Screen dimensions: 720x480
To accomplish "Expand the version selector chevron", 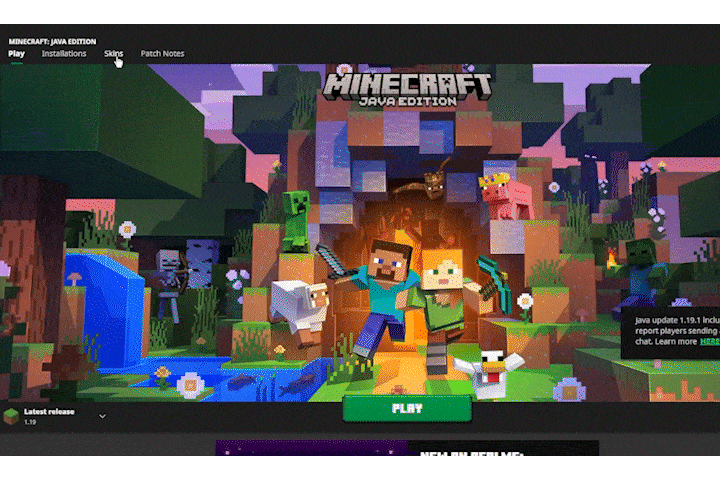I will click(102, 416).
